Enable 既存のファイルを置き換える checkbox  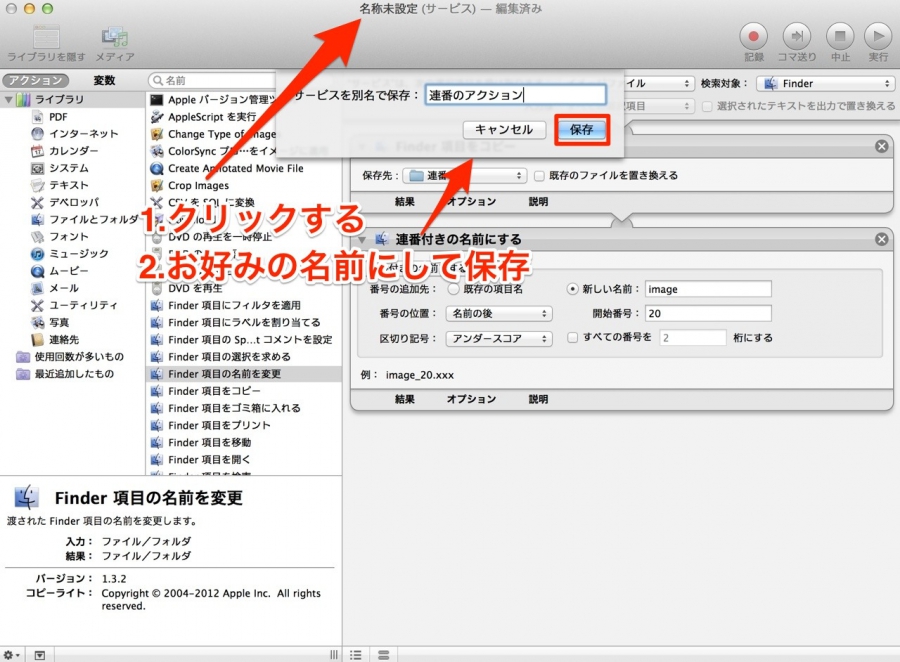tap(539, 176)
